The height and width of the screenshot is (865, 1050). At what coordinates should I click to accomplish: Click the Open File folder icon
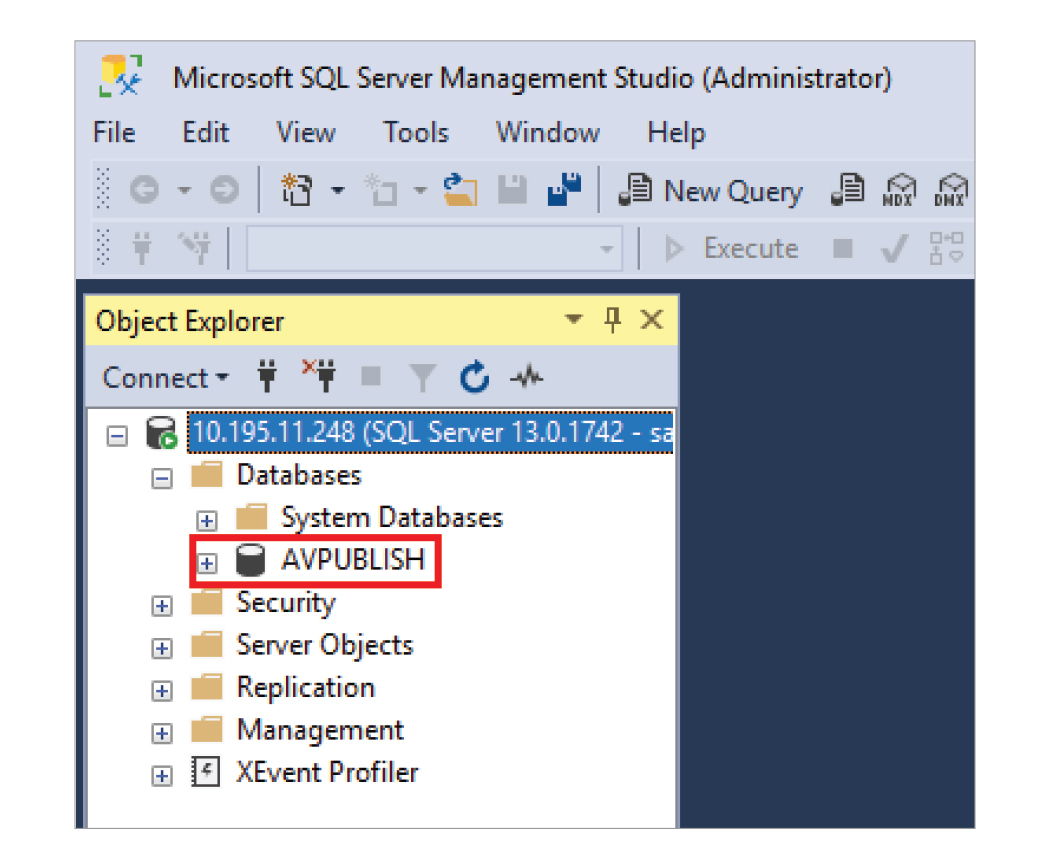461,190
